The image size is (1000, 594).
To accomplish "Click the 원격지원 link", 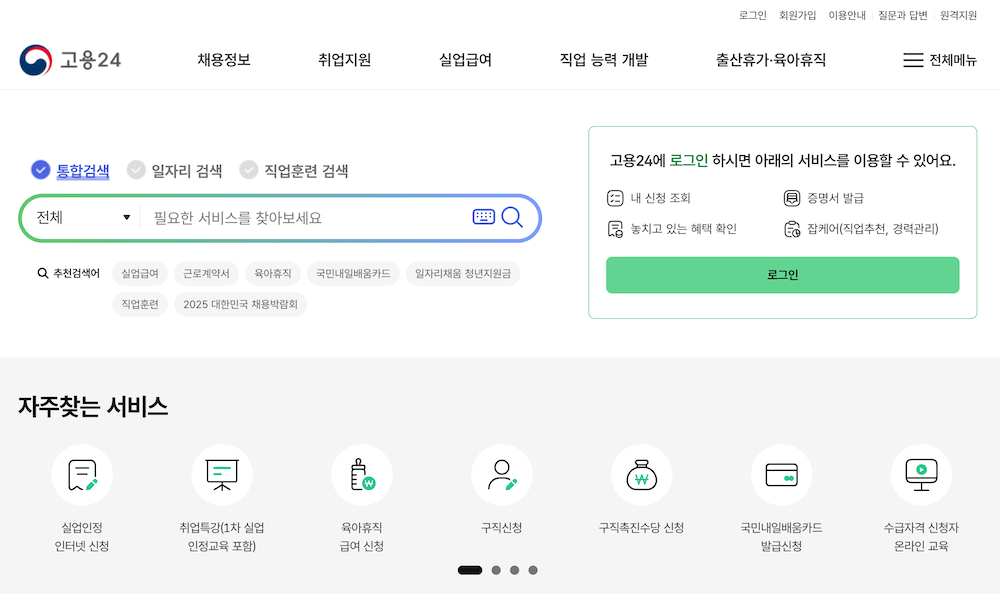I will coord(958,15).
